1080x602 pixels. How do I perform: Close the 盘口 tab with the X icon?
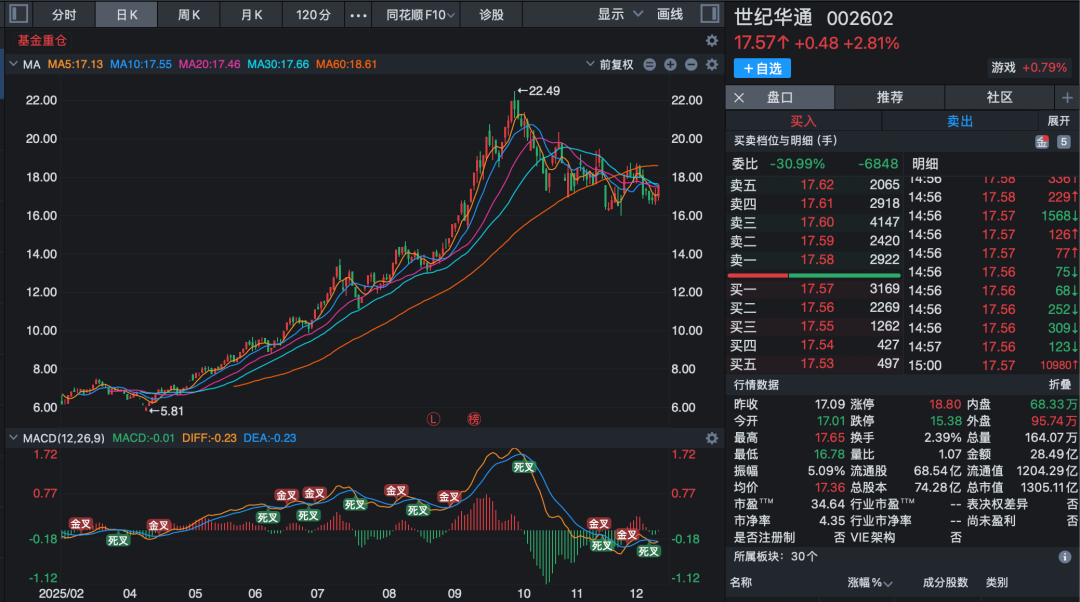tap(740, 97)
